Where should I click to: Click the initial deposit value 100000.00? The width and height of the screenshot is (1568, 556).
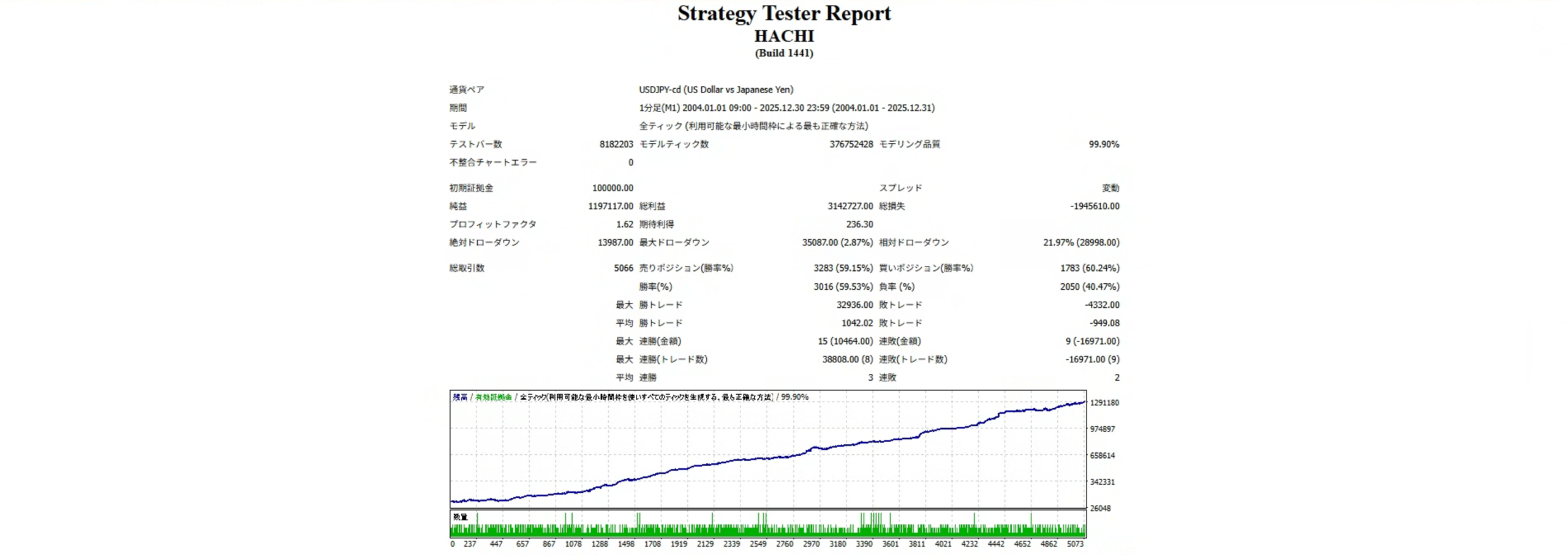coord(612,188)
